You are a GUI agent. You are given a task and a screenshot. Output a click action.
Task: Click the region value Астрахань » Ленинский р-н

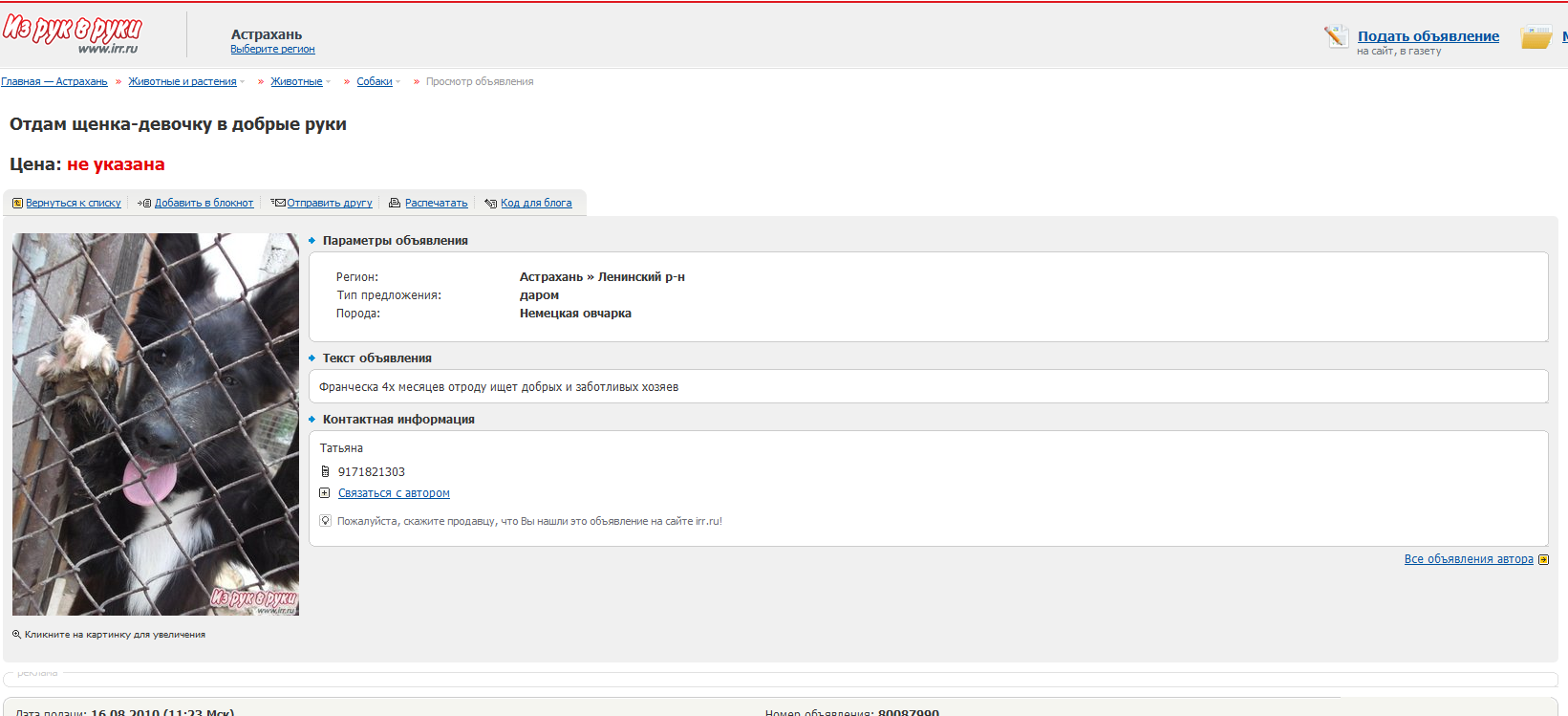pyautogui.click(x=602, y=277)
